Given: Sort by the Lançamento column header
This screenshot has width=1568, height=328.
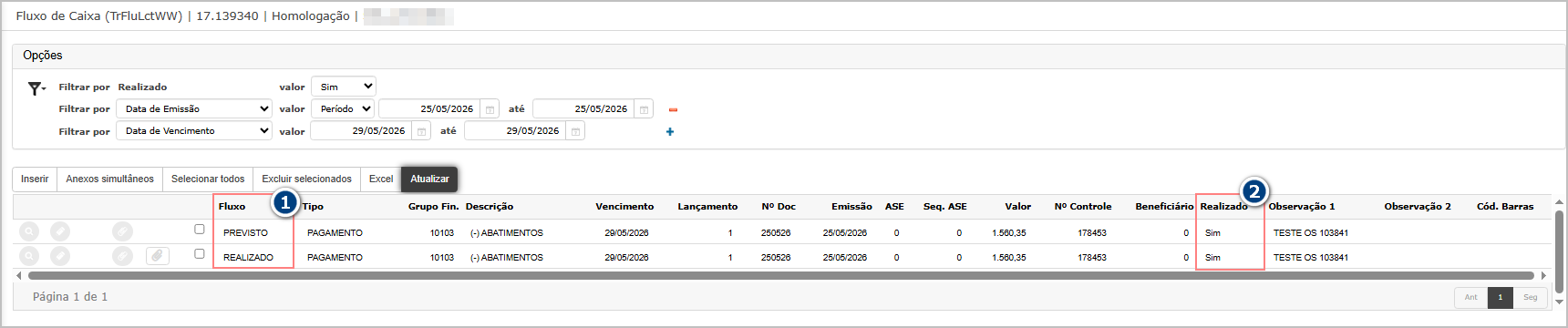Looking at the screenshot, I should pyautogui.click(x=707, y=207).
